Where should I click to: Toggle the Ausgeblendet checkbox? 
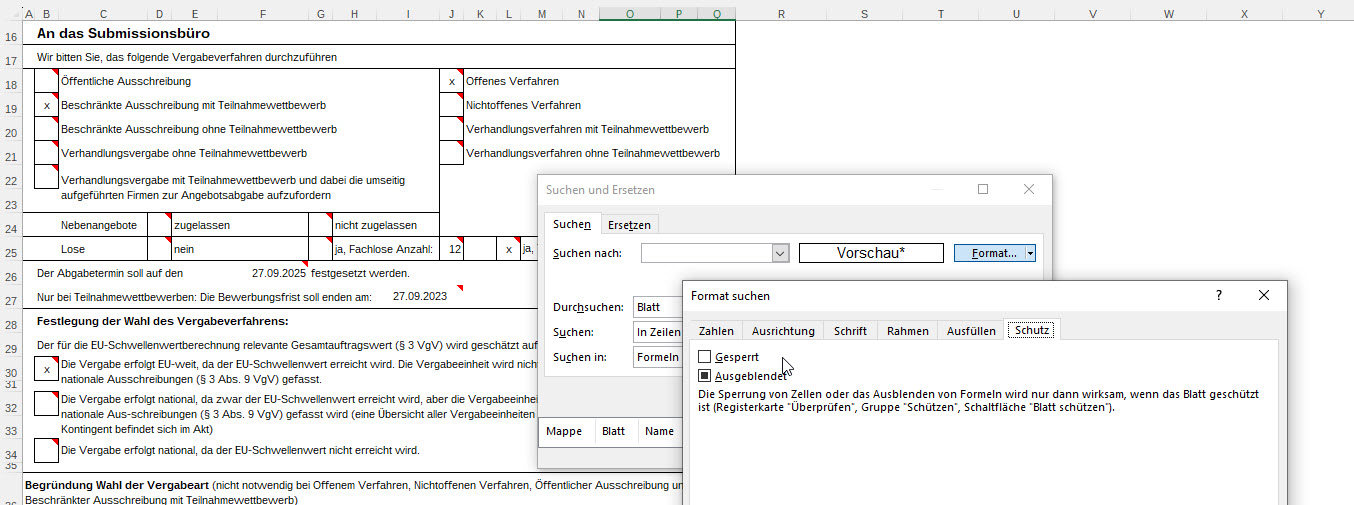point(705,376)
